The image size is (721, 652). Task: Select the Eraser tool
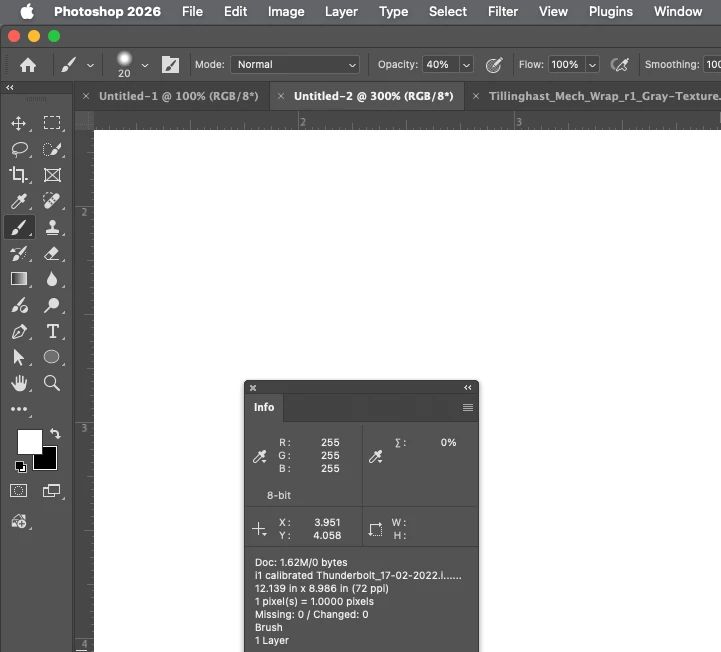tap(52, 253)
